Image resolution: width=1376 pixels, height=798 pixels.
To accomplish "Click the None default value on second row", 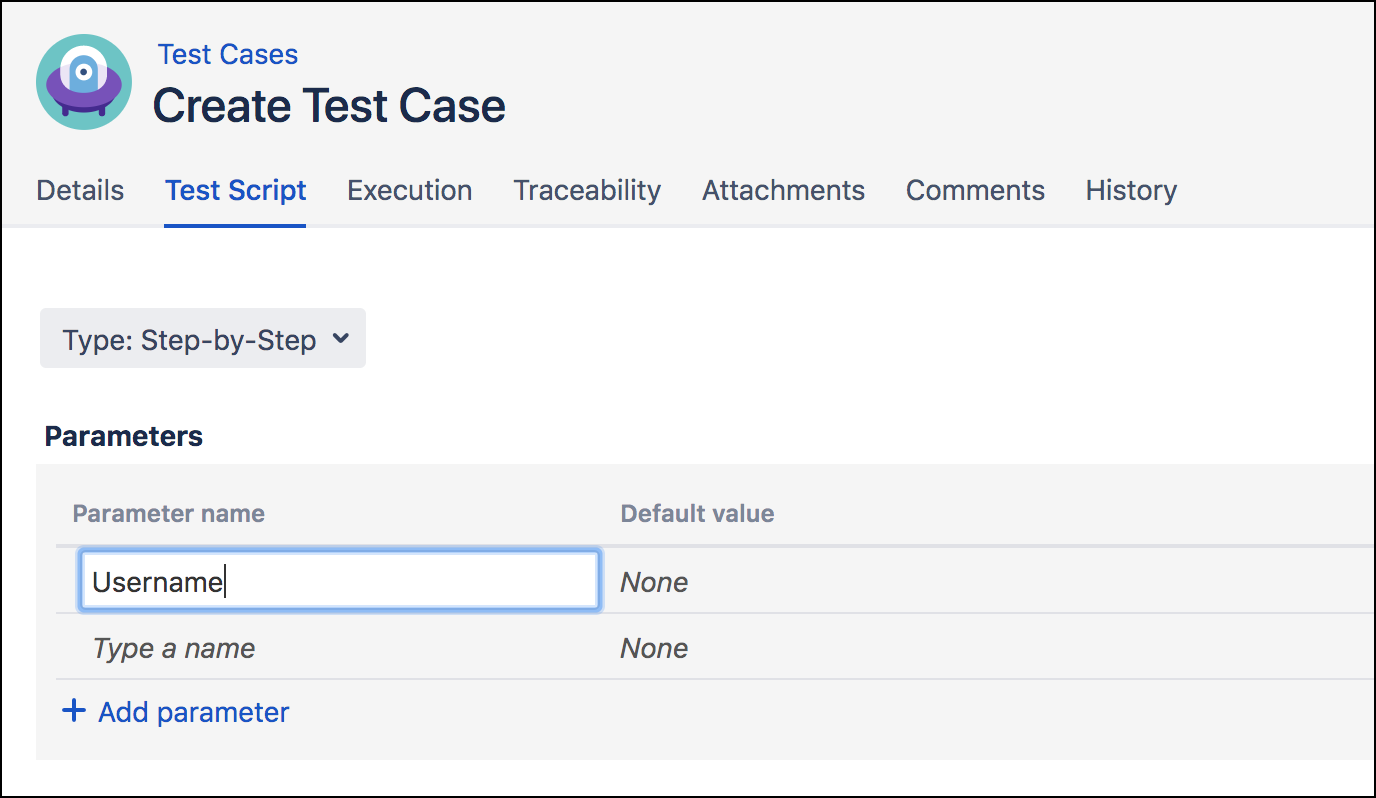I will (654, 648).
